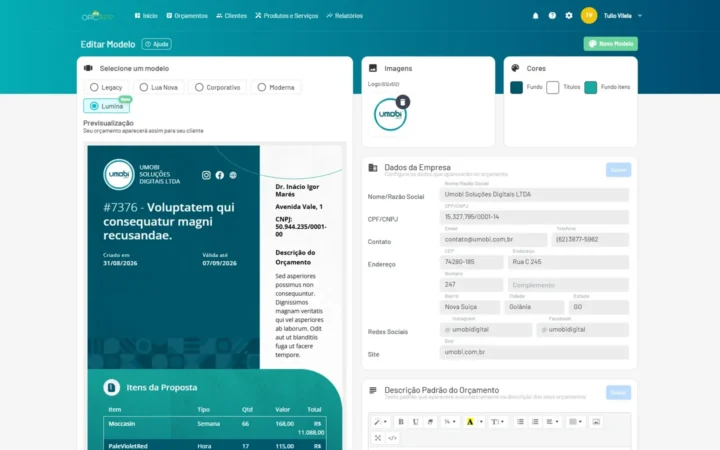Expand the user menu next to Tulio Vilela
The width and height of the screenshot is (720, 450).
click(640, 16)
